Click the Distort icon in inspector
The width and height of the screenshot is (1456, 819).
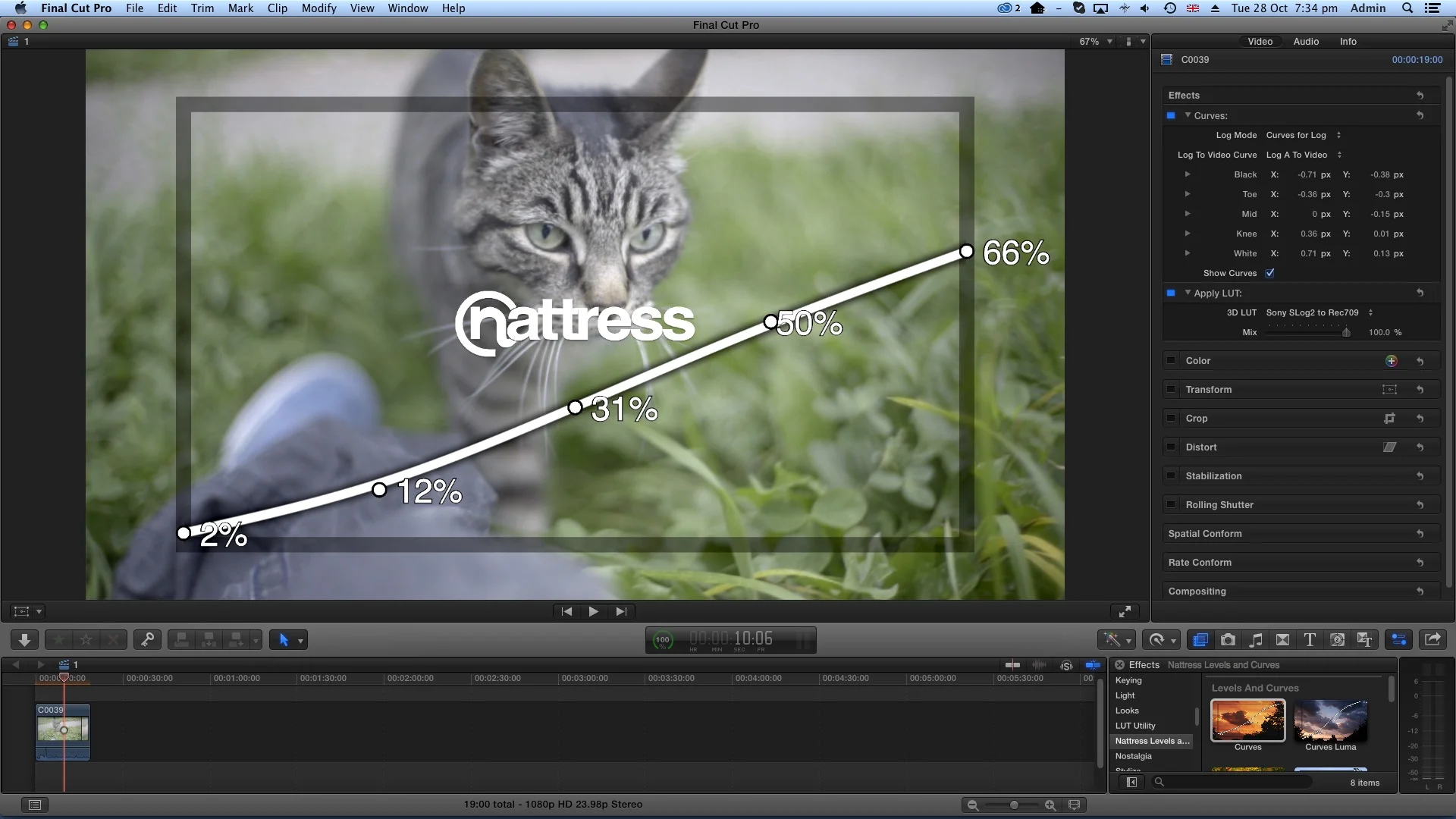coord(1389,447)
